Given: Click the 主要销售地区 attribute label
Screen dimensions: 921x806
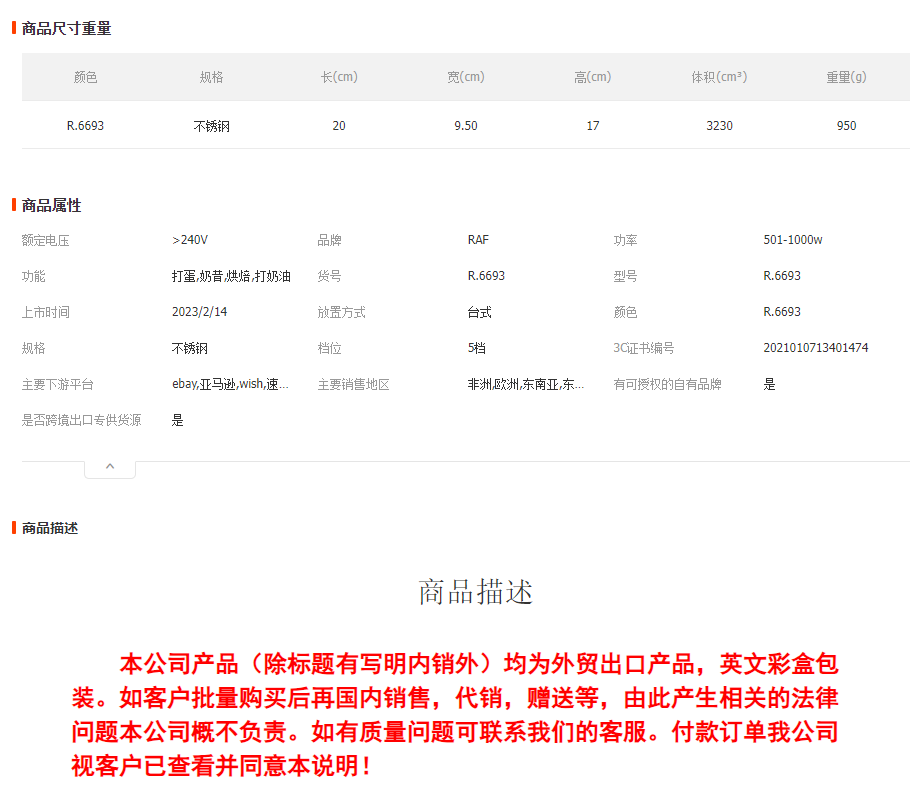Looking at the screenshot, I should (354, 384).
